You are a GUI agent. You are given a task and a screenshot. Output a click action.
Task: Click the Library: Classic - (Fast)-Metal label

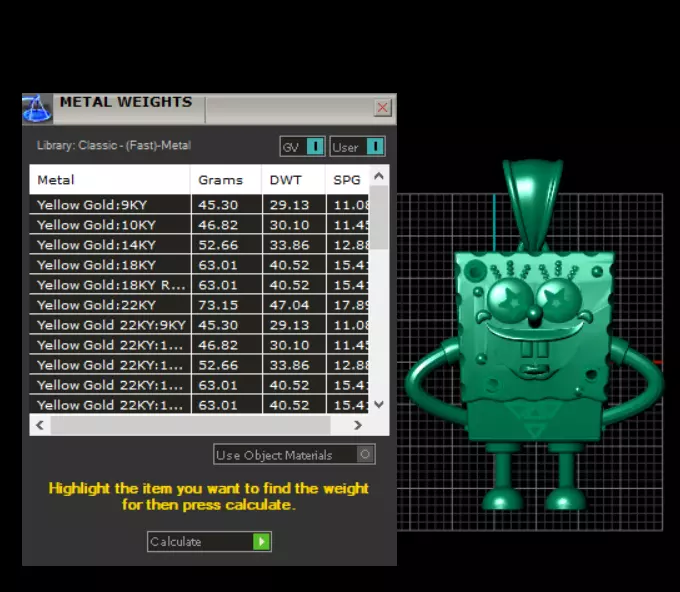point(114,145)
